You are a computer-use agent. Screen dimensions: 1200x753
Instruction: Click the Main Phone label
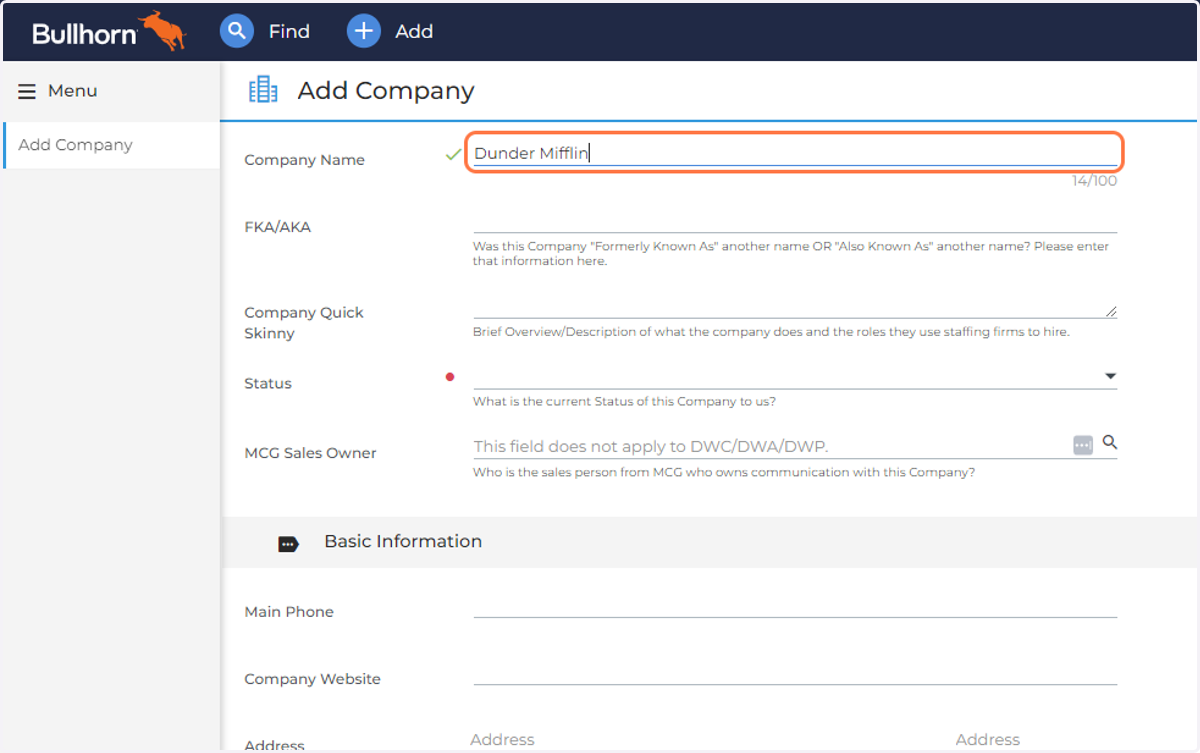289,612
